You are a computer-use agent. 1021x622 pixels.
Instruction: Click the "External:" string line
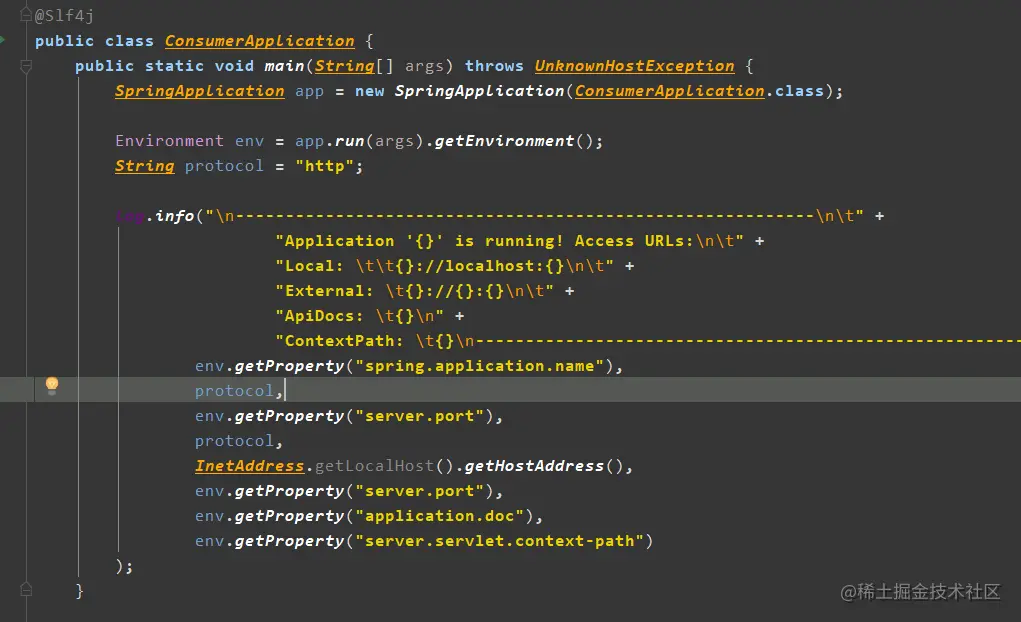point(414,291)
